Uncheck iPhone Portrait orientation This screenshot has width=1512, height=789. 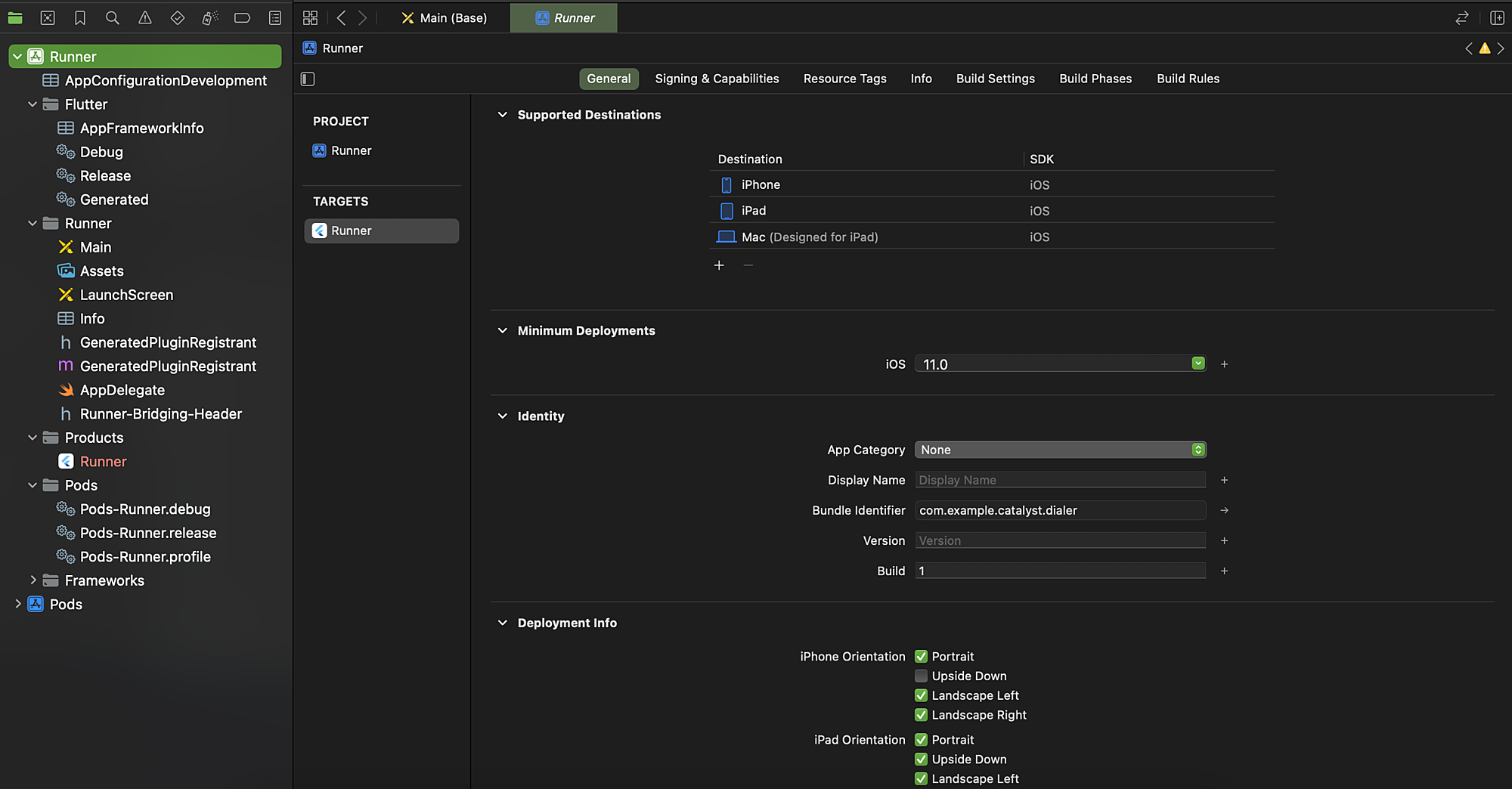point(921,657)
